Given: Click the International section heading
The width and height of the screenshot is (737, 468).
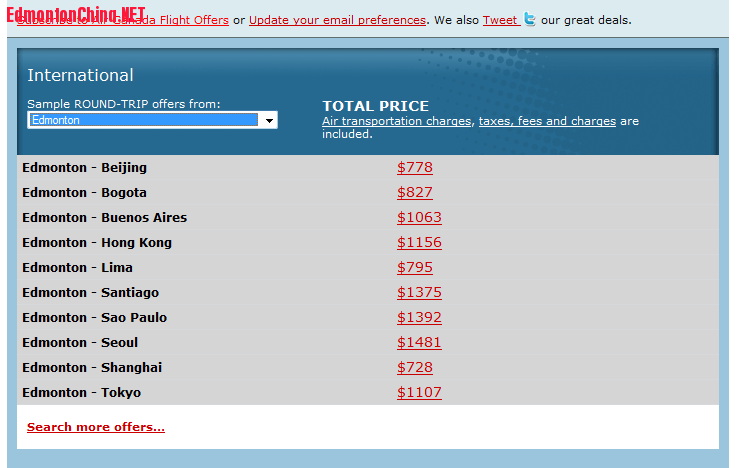Looking at the screenshot, I should click(x=80, y=75).
